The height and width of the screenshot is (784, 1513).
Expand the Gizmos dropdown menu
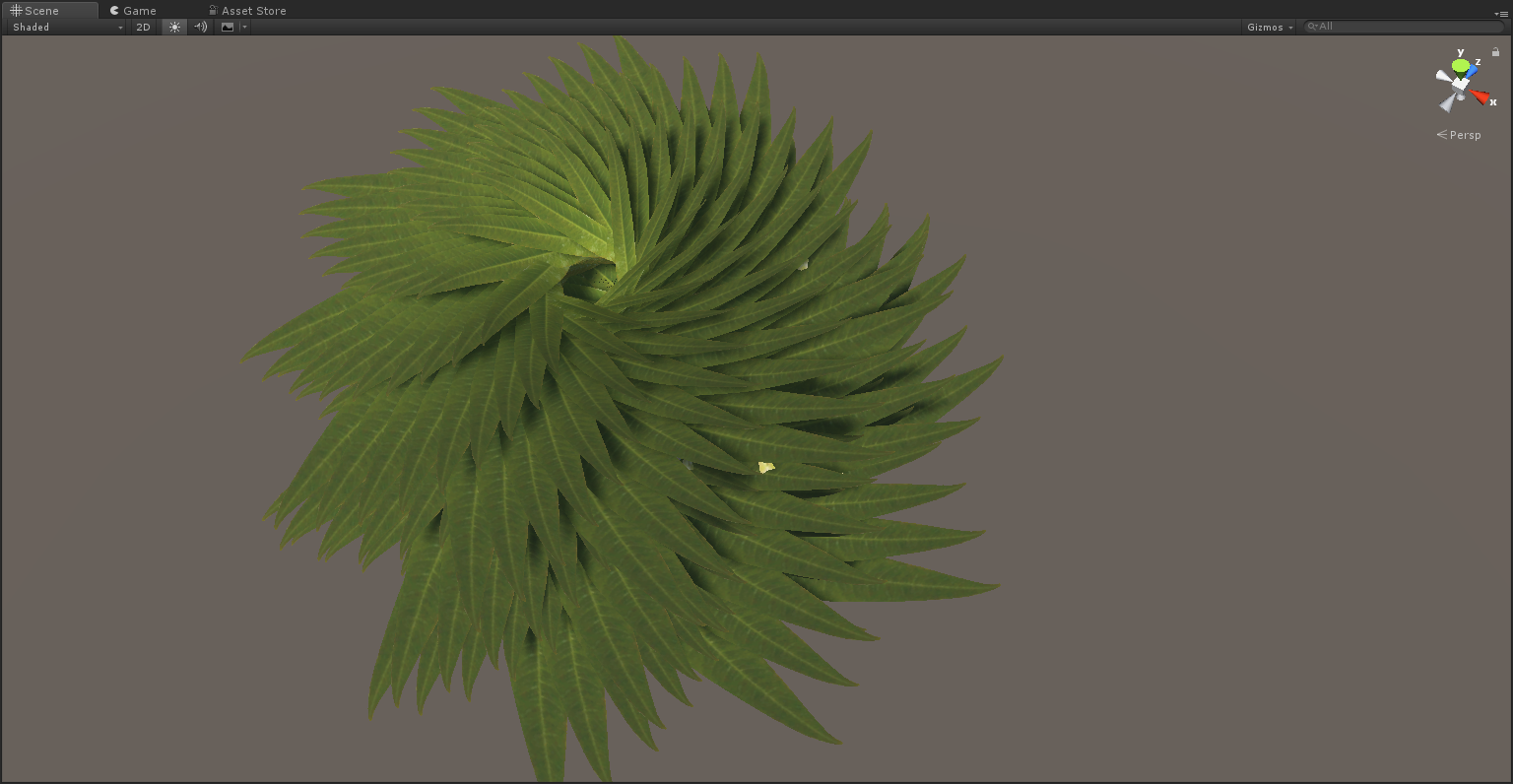(x=1270, y=28)
